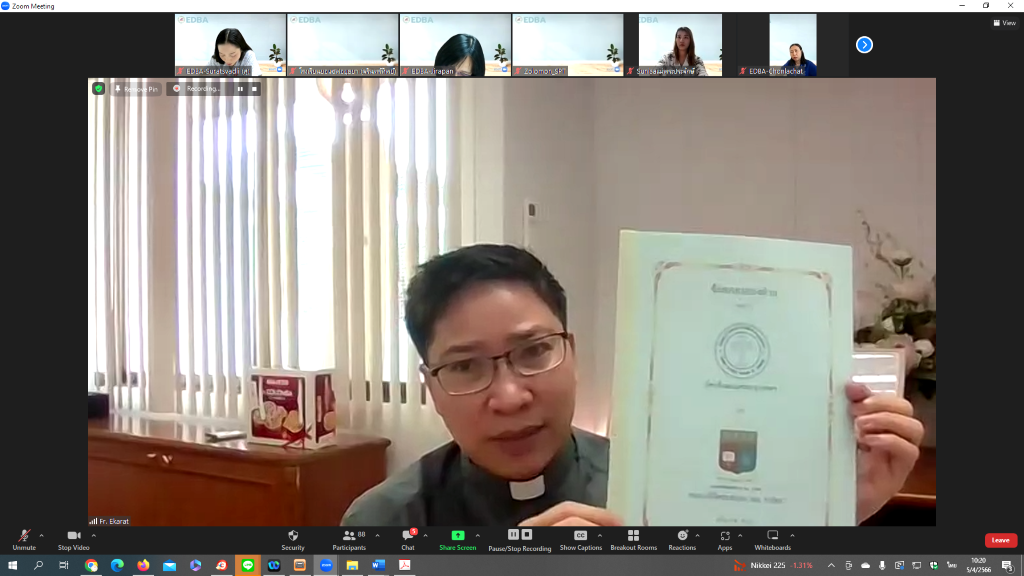Open File Explorer from the taskbar
The width and height of the screenshot is (1024, 576).
pyautogui.click(x=352, y=565)
